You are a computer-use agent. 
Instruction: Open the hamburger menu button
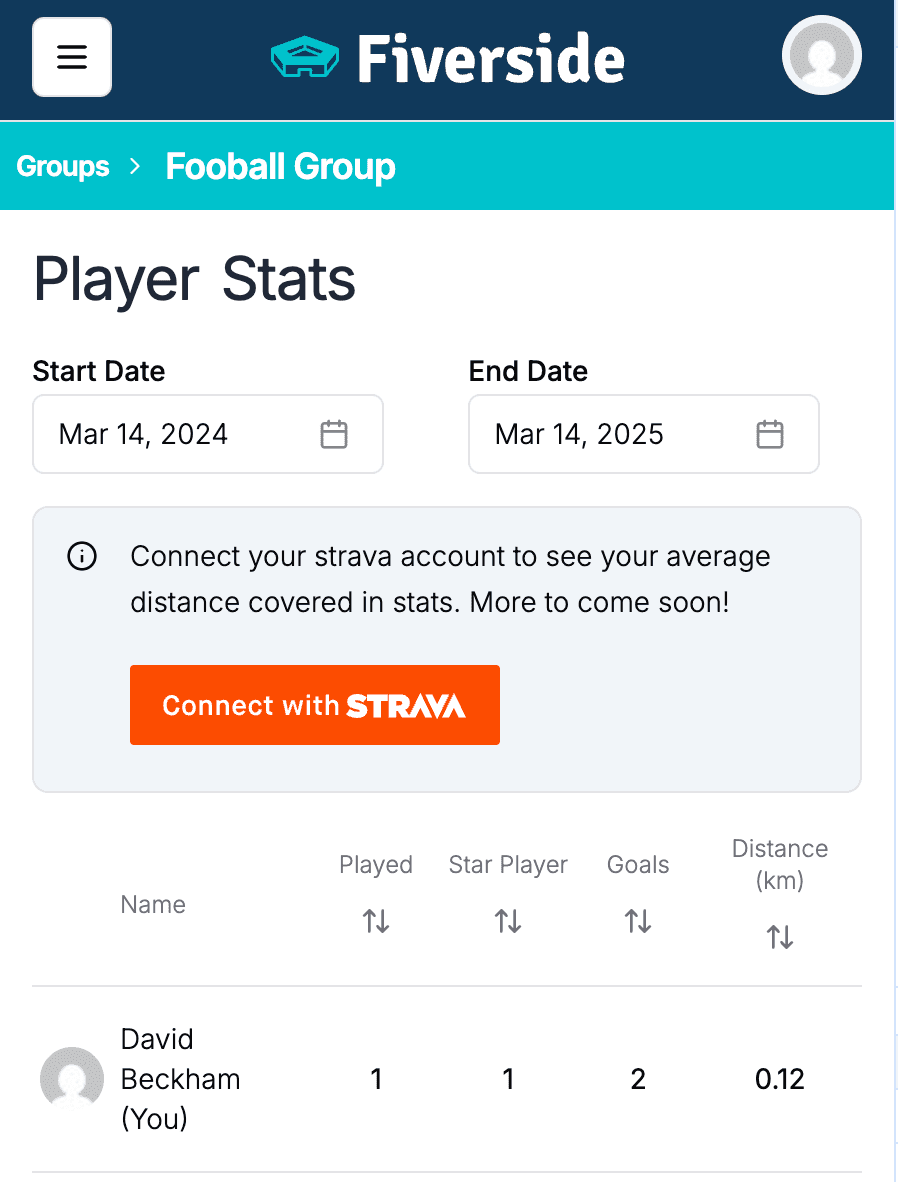(72, 57)
